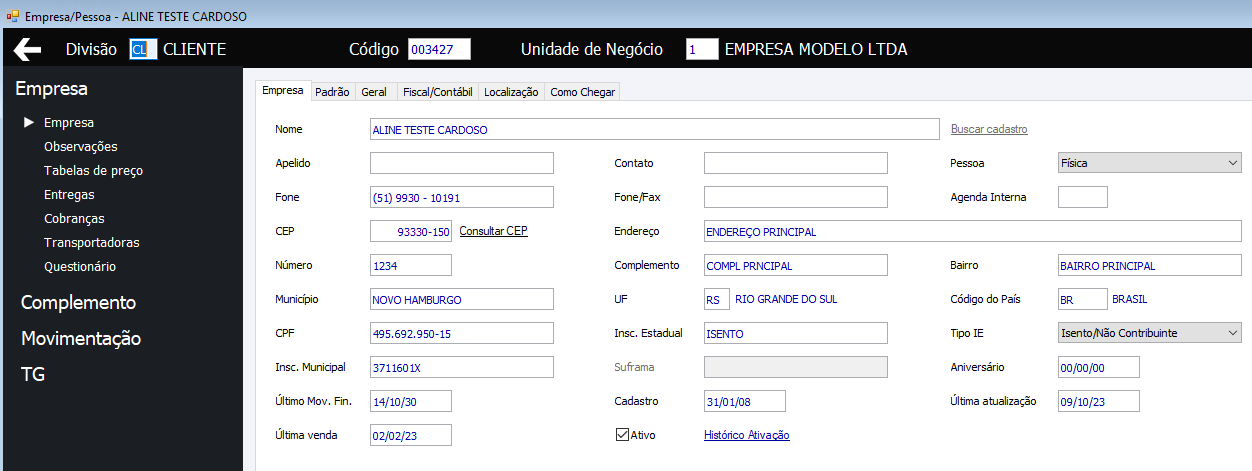Click the Nome input field
1252x471 pixels.
click(655, 129)
